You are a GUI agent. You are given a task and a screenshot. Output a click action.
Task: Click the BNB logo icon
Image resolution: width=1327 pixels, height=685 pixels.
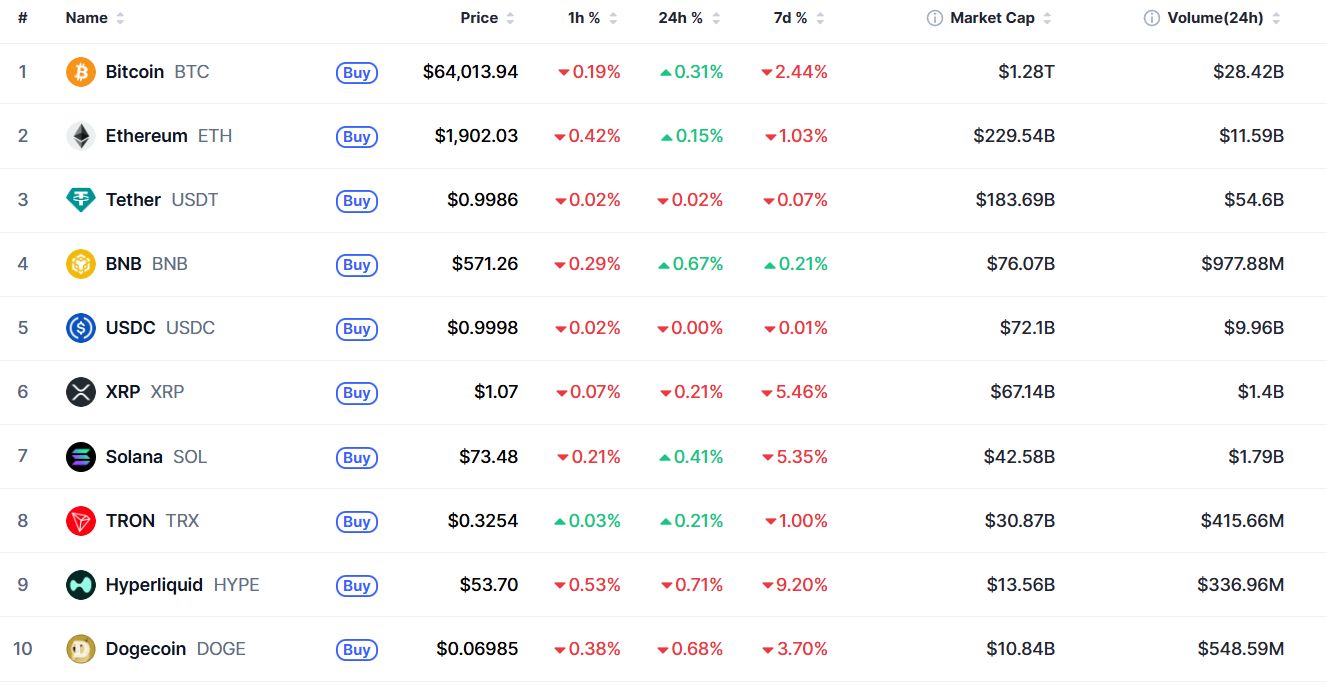tap(81, 264)
